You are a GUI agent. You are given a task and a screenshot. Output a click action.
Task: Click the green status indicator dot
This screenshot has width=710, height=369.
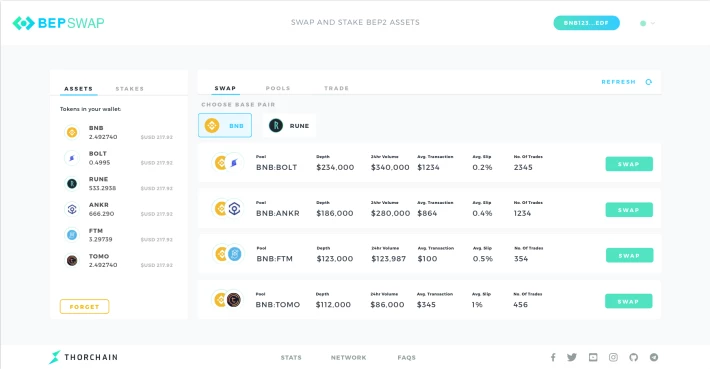[x=643, y=23]
